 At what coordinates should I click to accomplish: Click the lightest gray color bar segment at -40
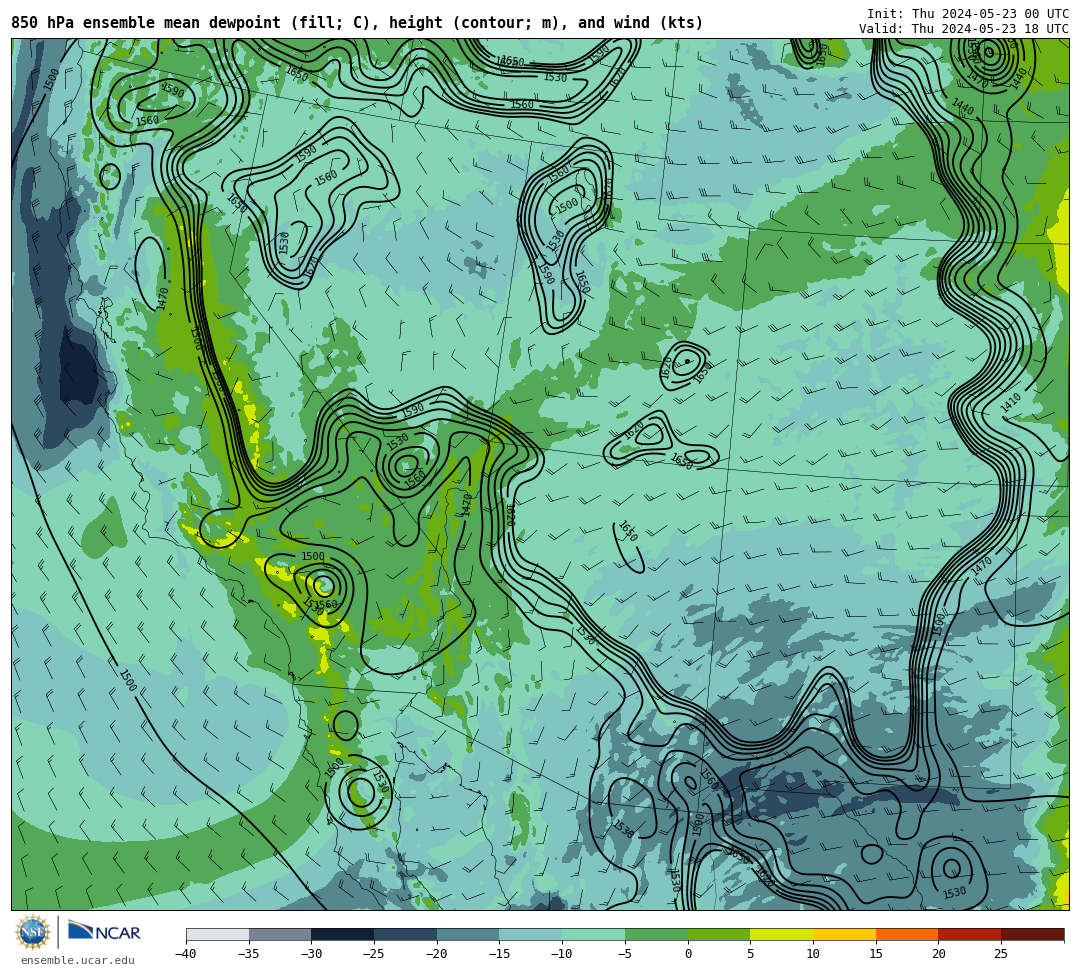pos(218,934)
